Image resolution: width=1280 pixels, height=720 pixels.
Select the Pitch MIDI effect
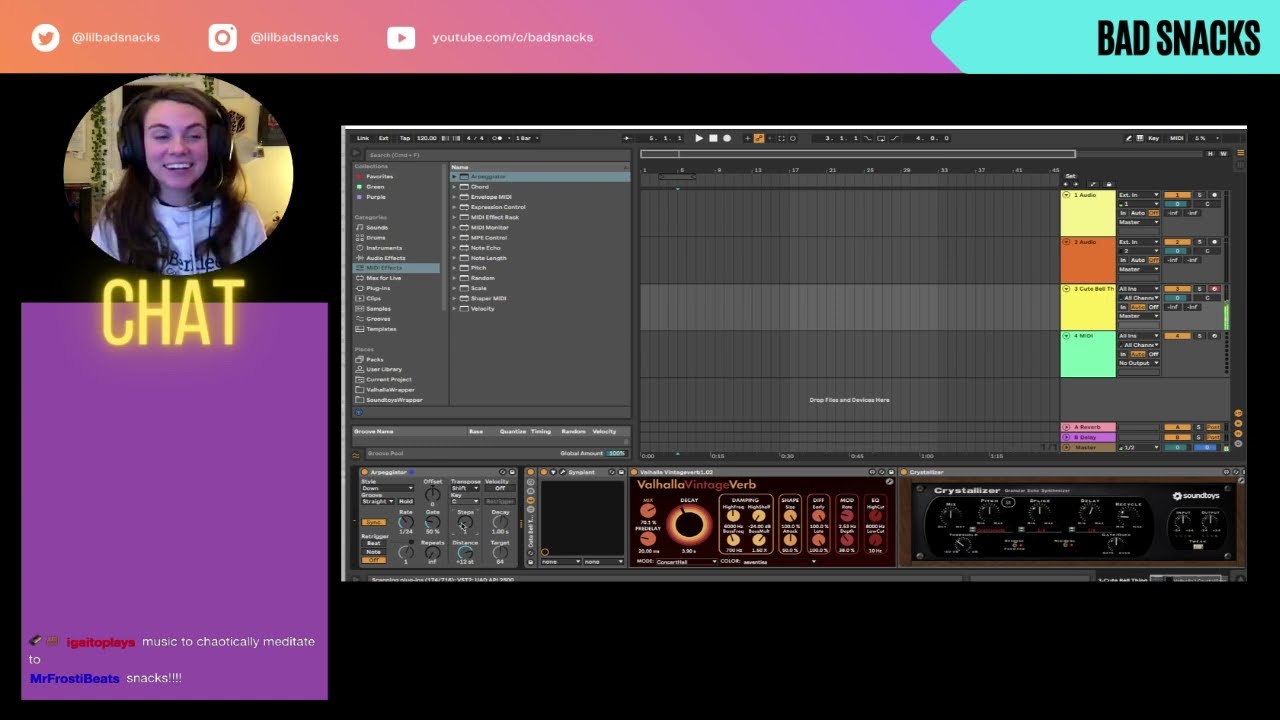coord(479,268)
